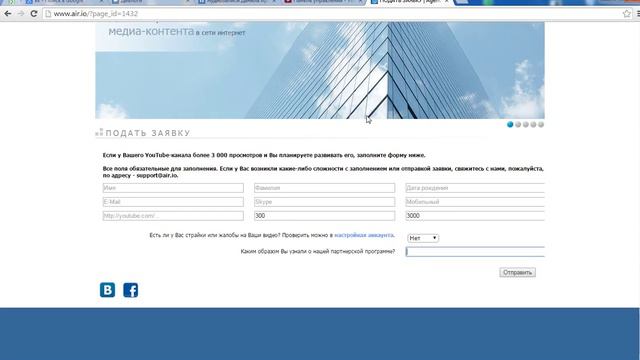
Task: Click the field containing 3000
Action: click(475, 216)
